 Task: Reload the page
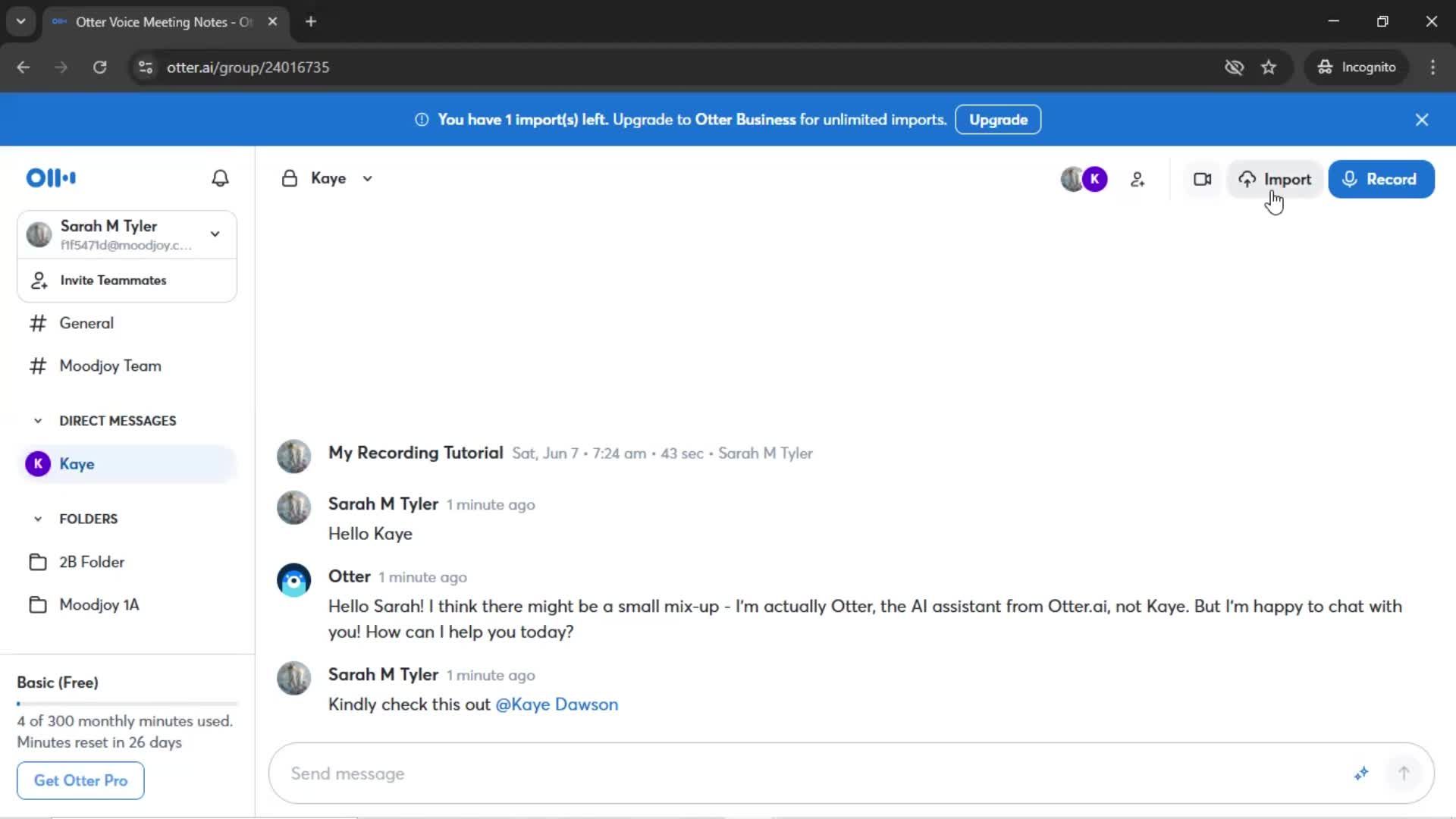[99, 67]
